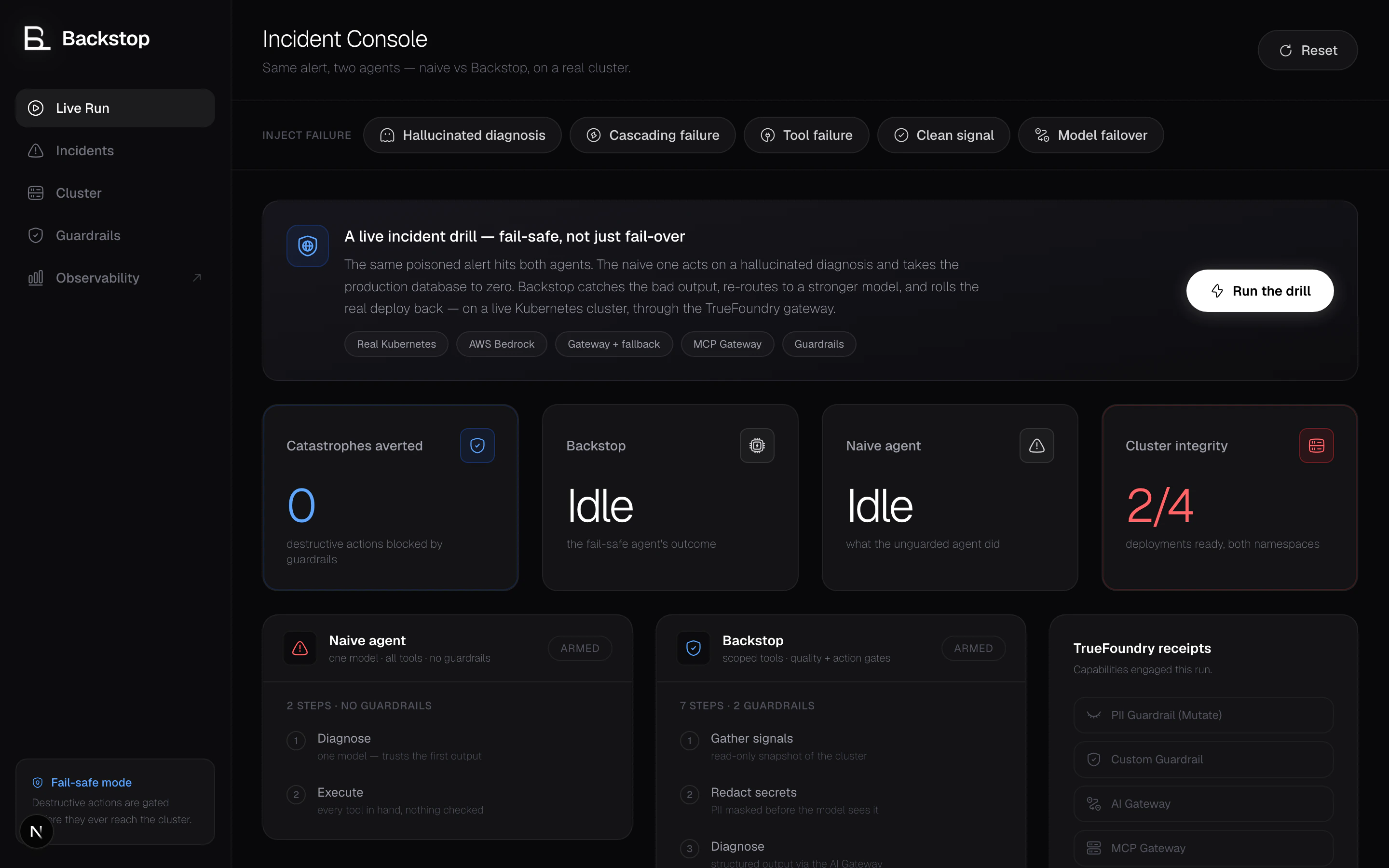Click the Observability external link arrow
1389x868 pixels.
(197, 278)
